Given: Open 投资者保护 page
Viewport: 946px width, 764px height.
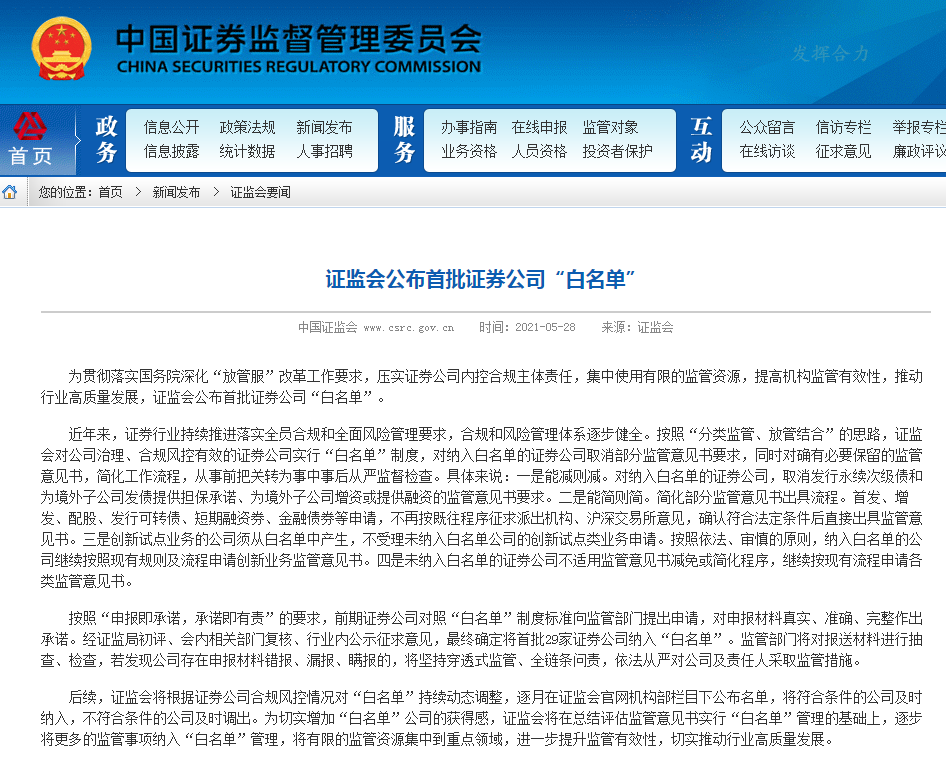Looking at the screenshot, I should (618, 152).
